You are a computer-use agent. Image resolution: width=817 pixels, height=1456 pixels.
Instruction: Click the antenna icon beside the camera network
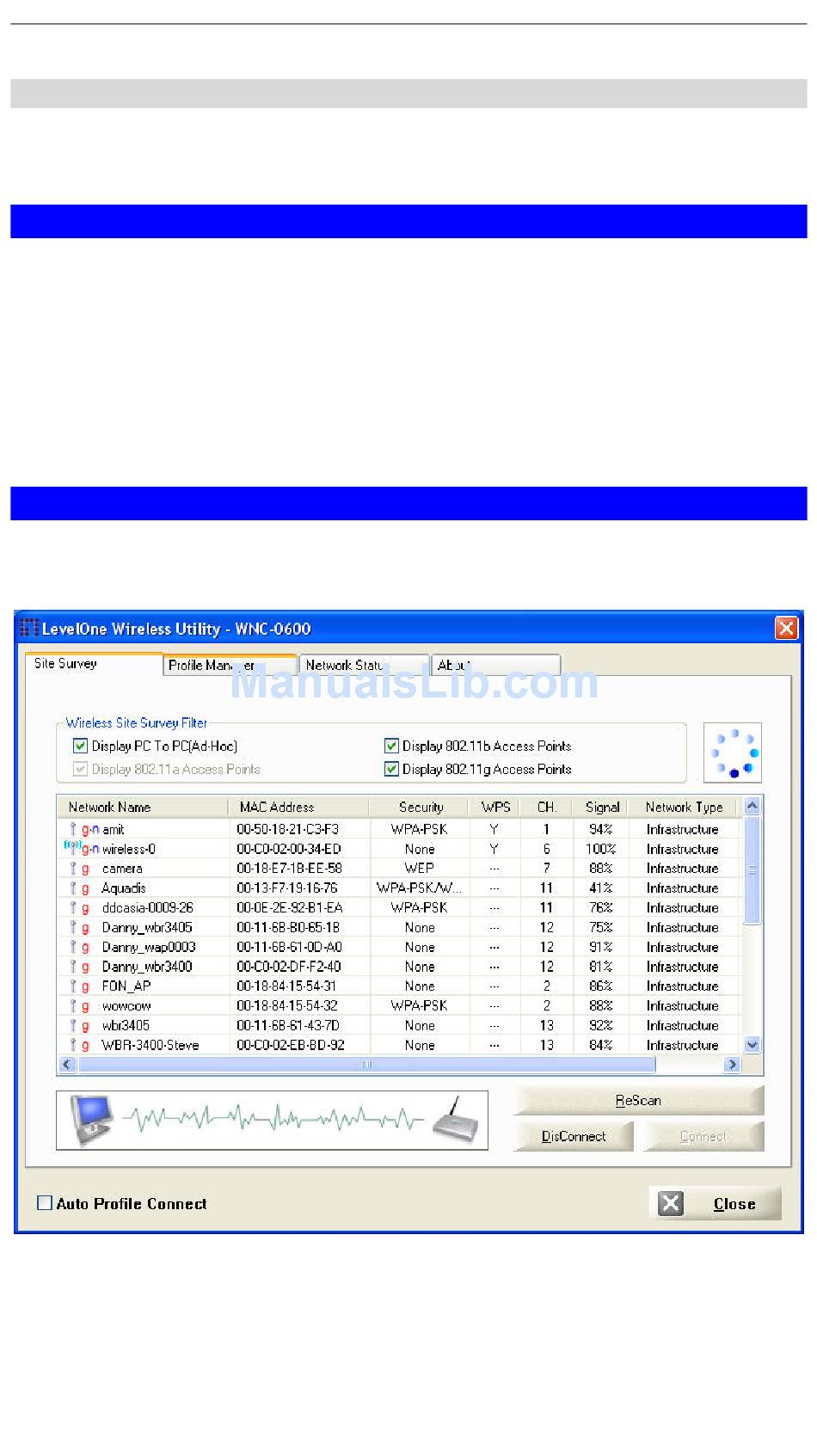click(73, 869)
